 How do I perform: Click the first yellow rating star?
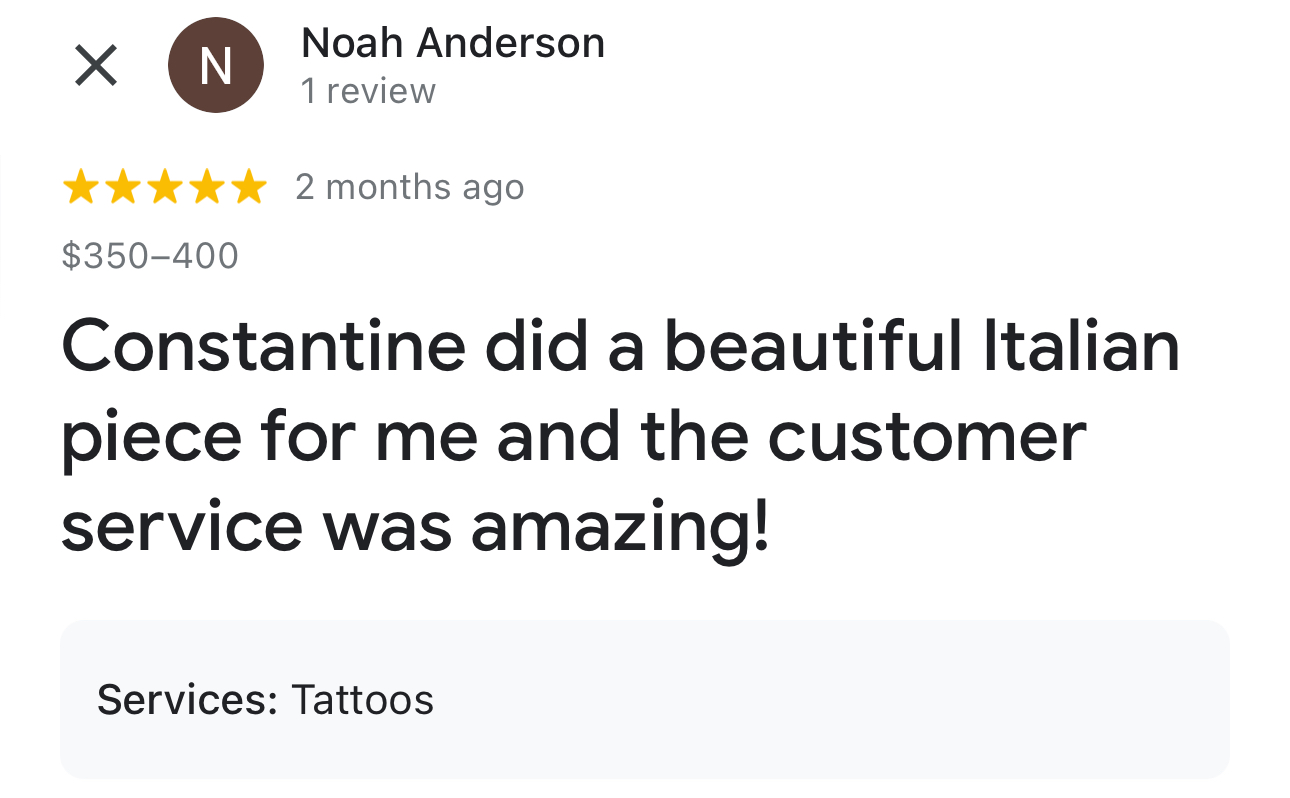tap(80, 187)
